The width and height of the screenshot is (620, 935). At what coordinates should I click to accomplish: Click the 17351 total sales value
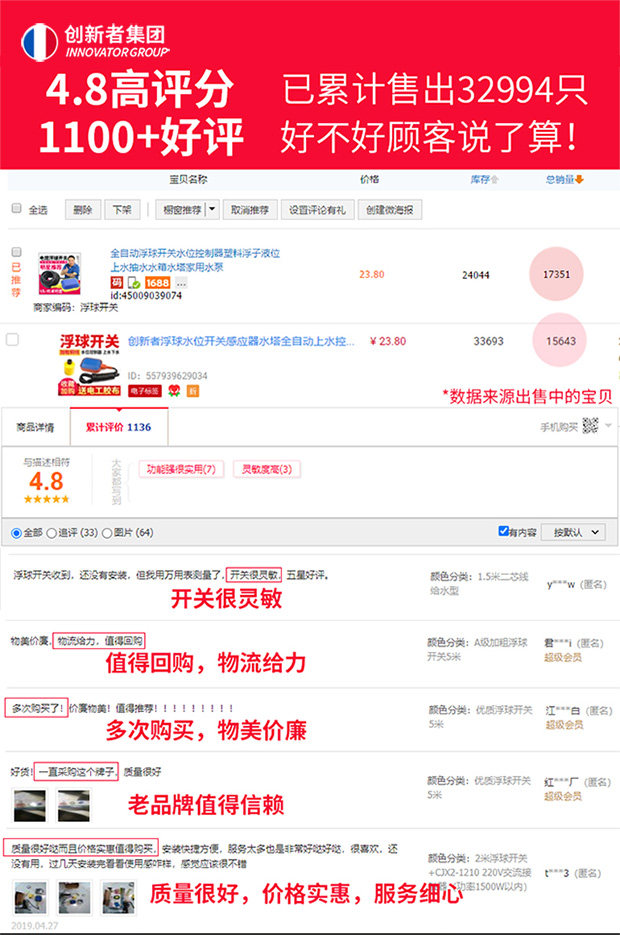click(x=556, y=274)
